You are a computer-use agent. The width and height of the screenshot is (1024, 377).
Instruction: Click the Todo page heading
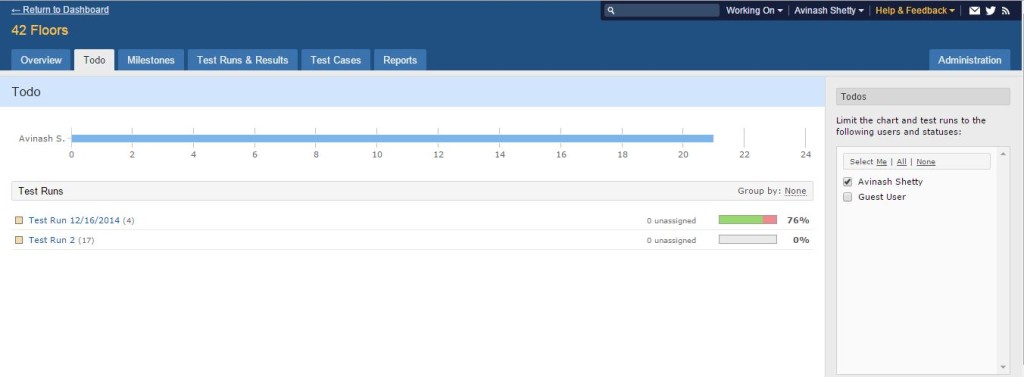click(x=26, y=92)
